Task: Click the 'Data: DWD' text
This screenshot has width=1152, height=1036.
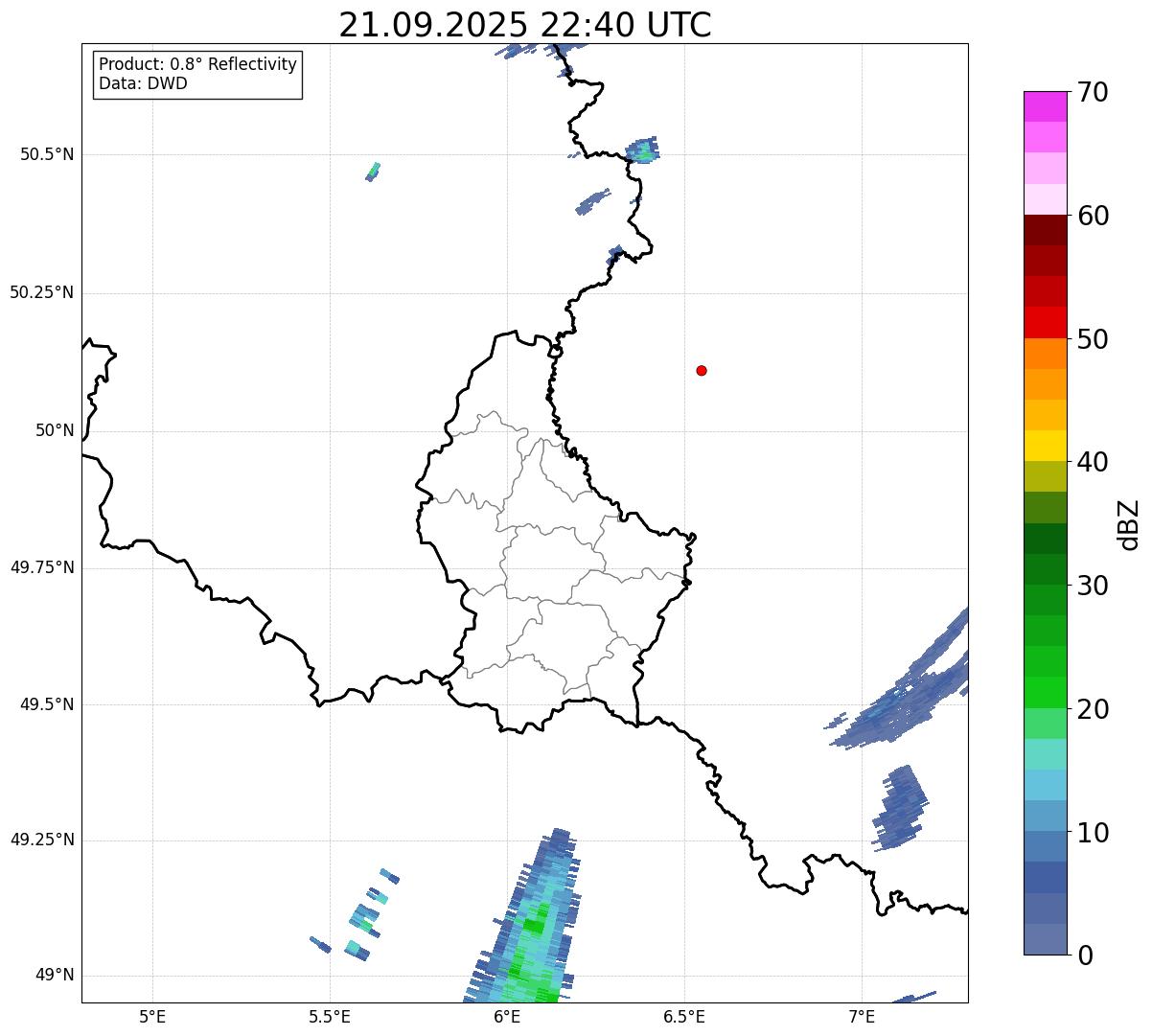Action: [144, 83]
